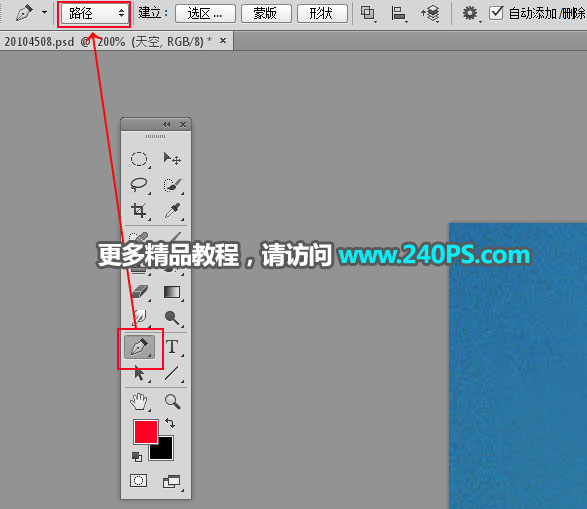Image resolution: width=587 pixels, height=509 pixels.
Task: Select the Smudge tool
Action: 140,317
